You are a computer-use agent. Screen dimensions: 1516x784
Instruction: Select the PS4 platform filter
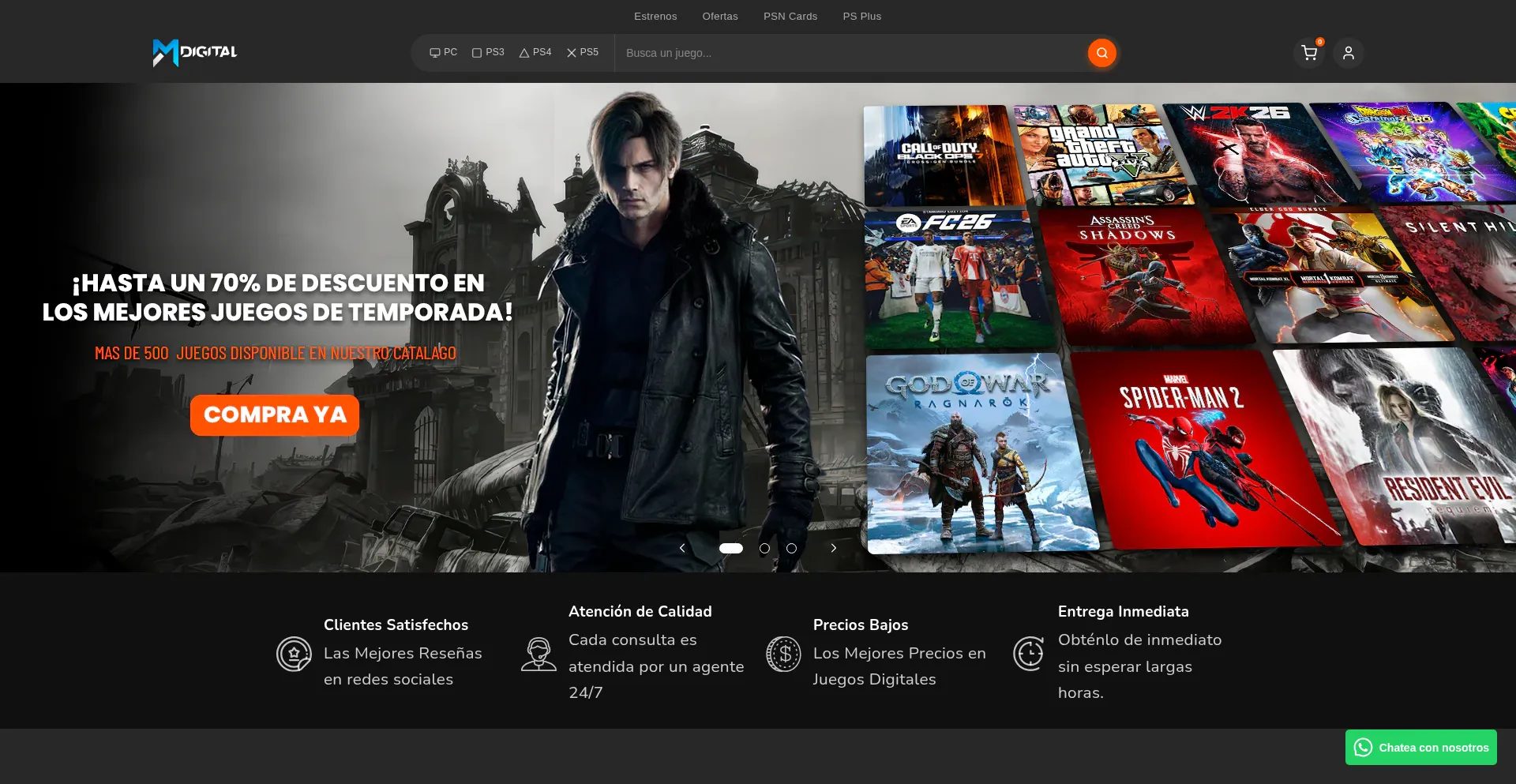coord(535,52)
